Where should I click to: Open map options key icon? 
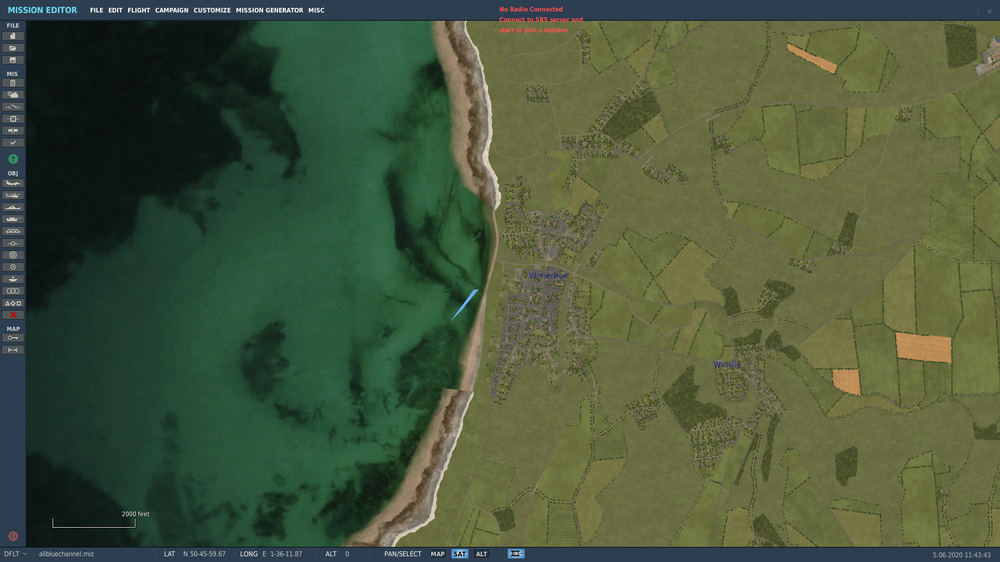coord(13,338)
